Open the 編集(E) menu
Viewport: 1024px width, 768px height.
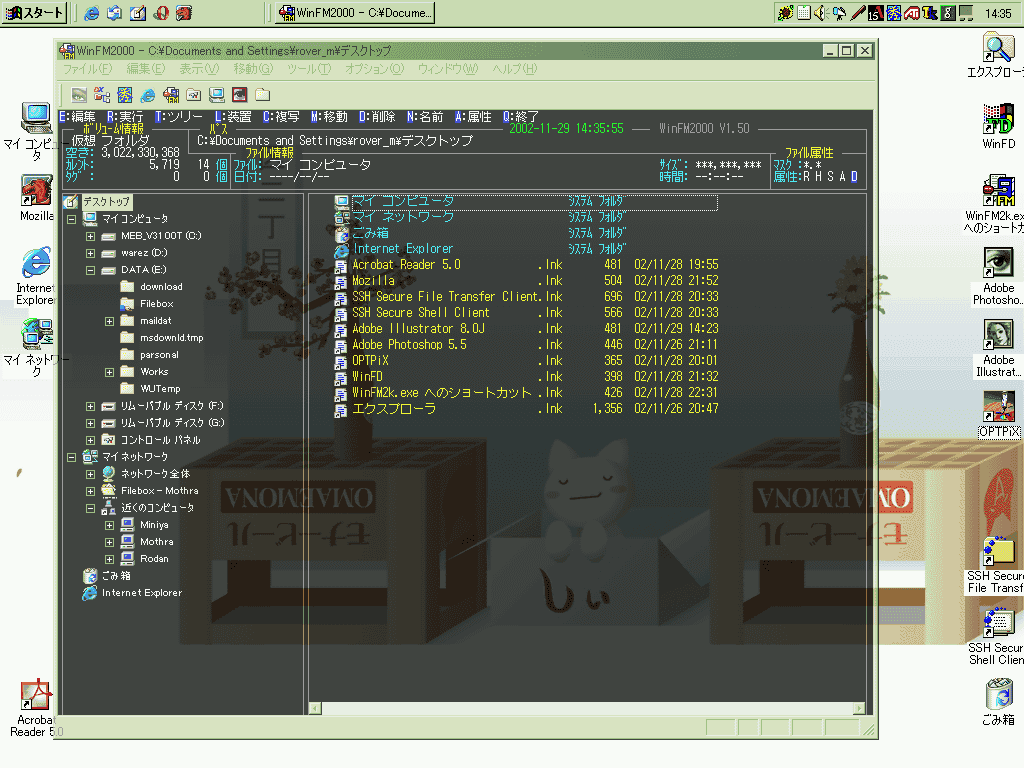[146, 69]
